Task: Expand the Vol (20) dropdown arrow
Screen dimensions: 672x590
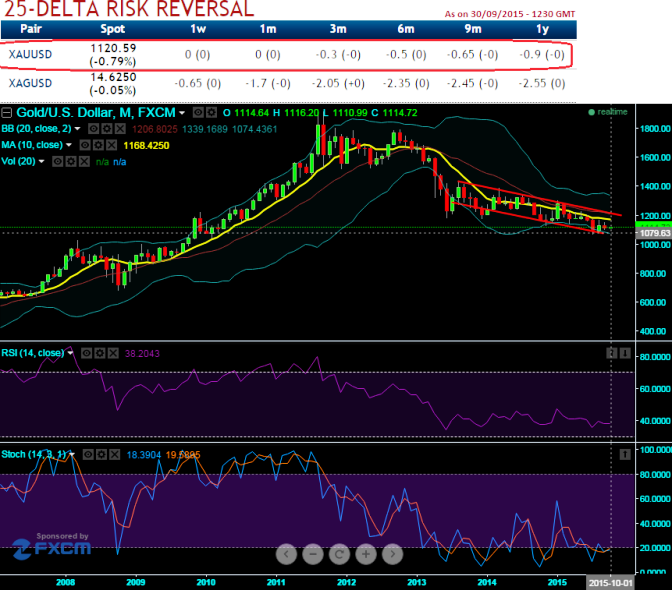Action: tap(42, 162)
